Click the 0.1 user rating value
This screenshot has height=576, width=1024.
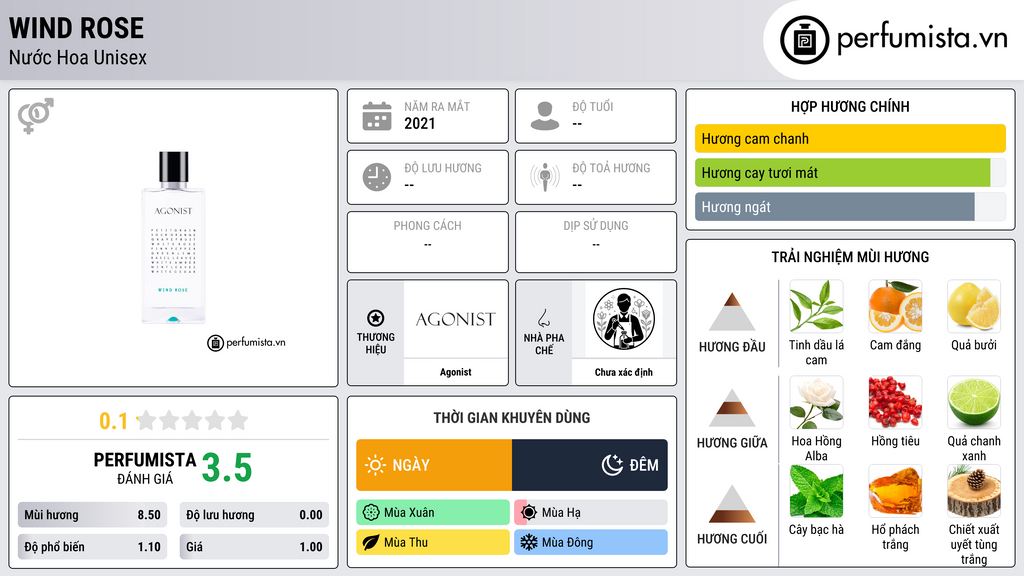113,421
